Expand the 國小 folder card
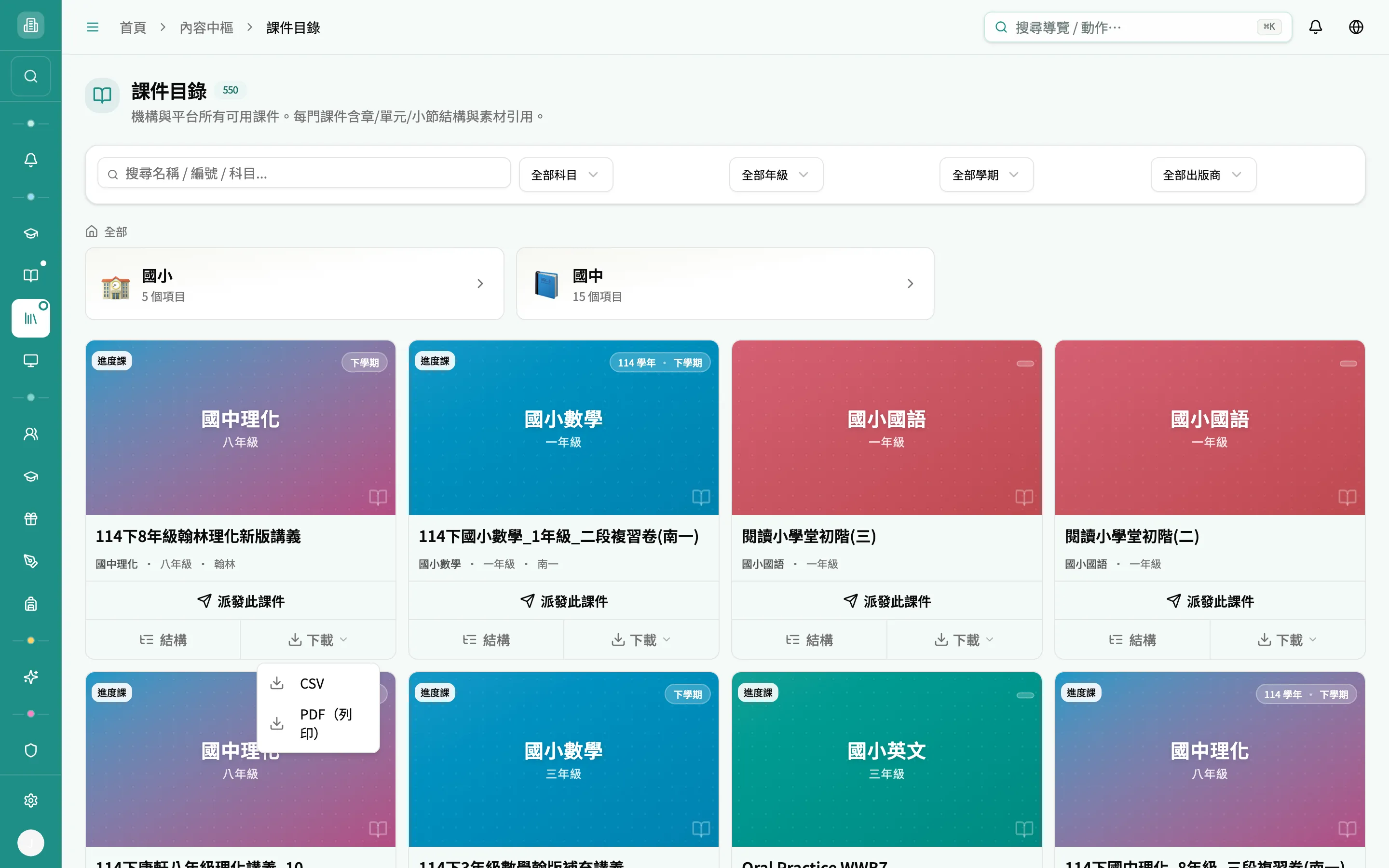The height and width of the screenshot is (868, 1389). pos(295,284)
